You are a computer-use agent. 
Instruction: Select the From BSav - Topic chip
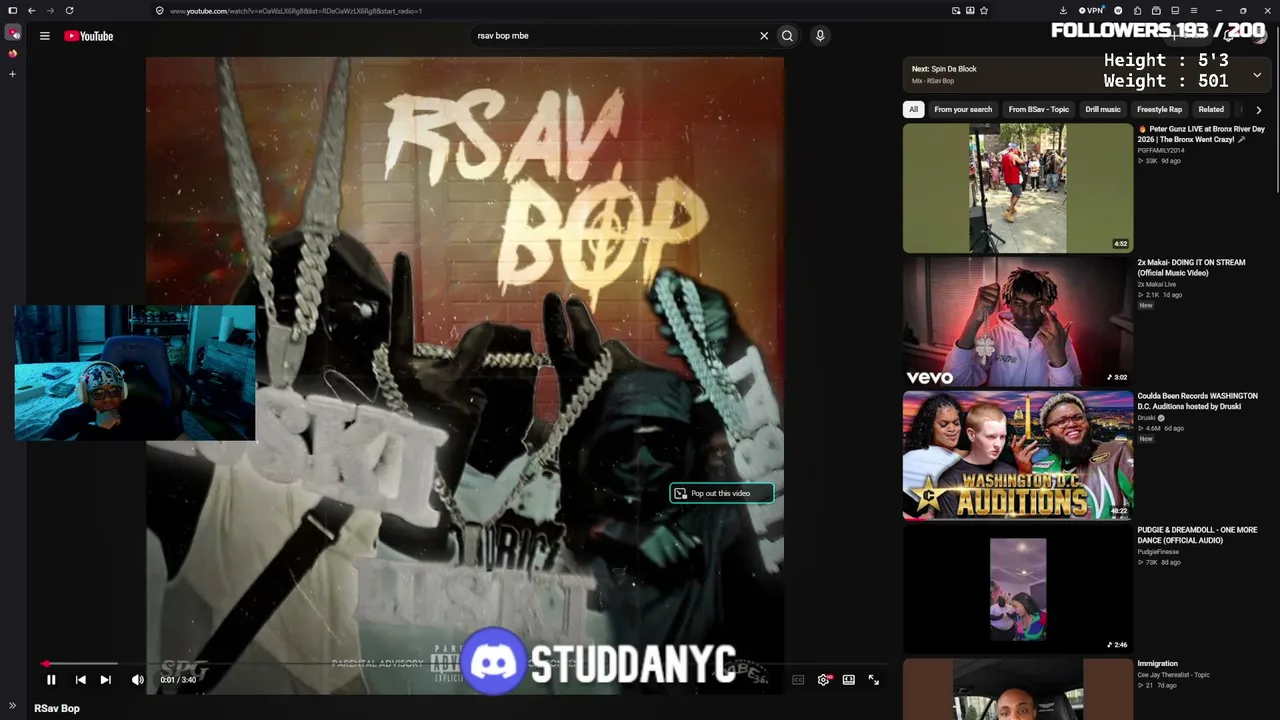(1039, 110)
